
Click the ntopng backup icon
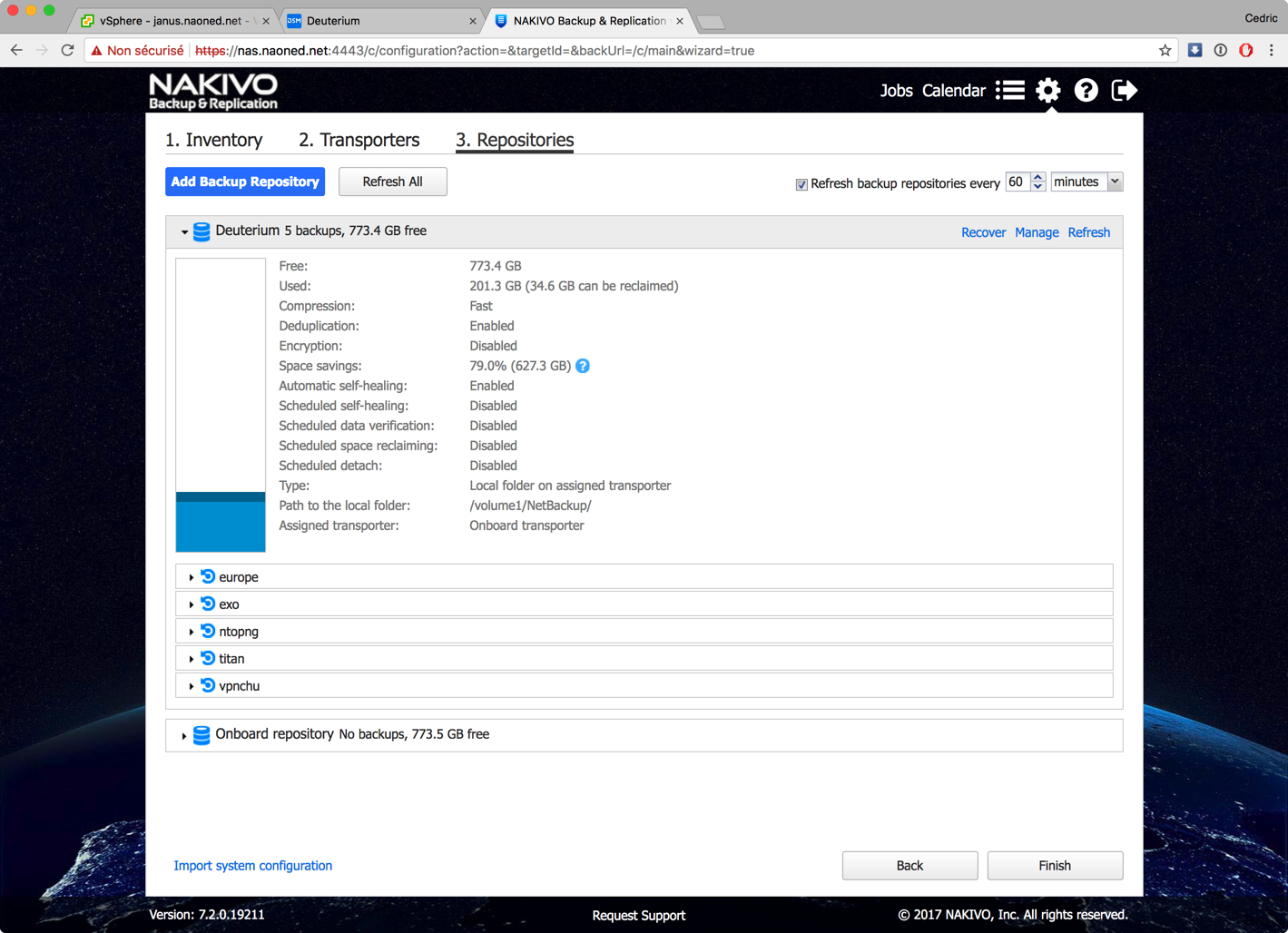pos(208,631)
